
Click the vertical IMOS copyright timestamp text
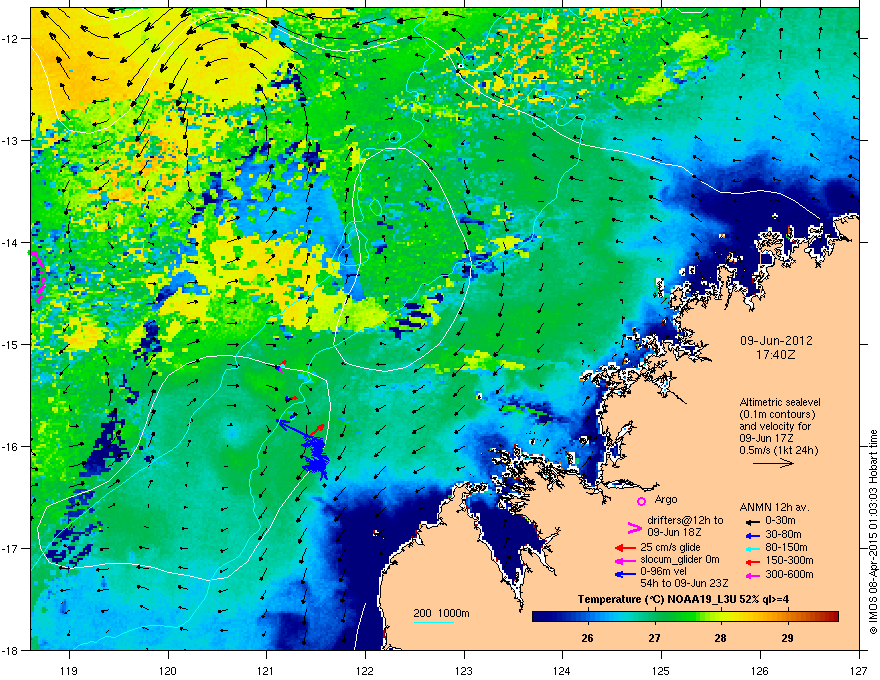pos(873,532)
